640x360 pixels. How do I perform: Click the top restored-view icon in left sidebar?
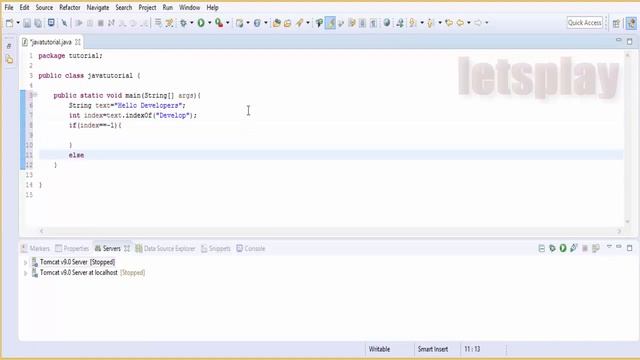(9, 46)
